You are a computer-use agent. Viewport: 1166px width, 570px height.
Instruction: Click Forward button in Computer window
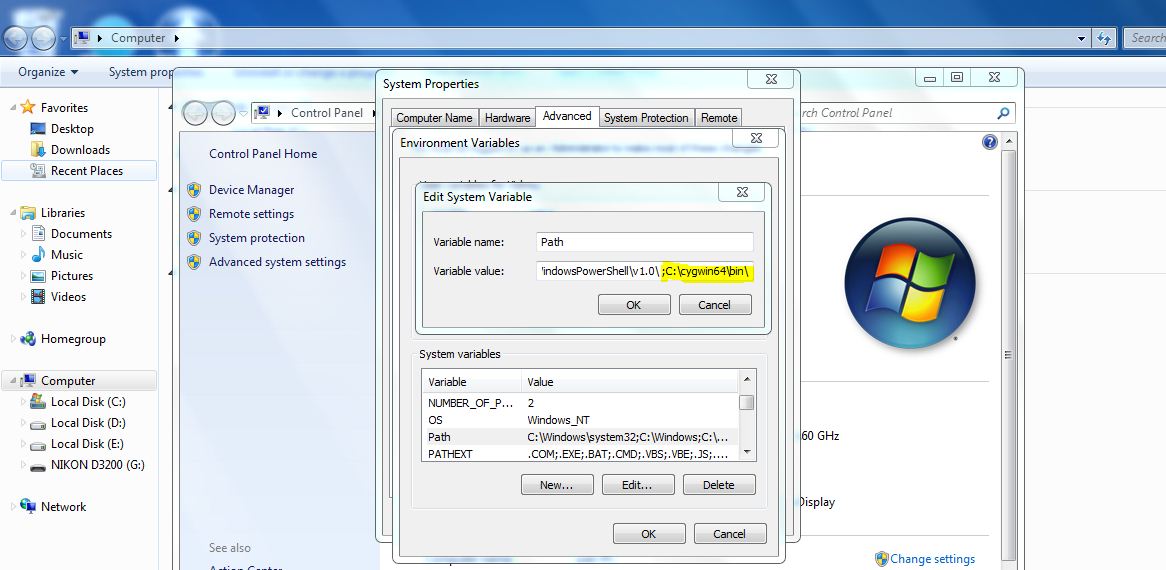pos(43,38)
